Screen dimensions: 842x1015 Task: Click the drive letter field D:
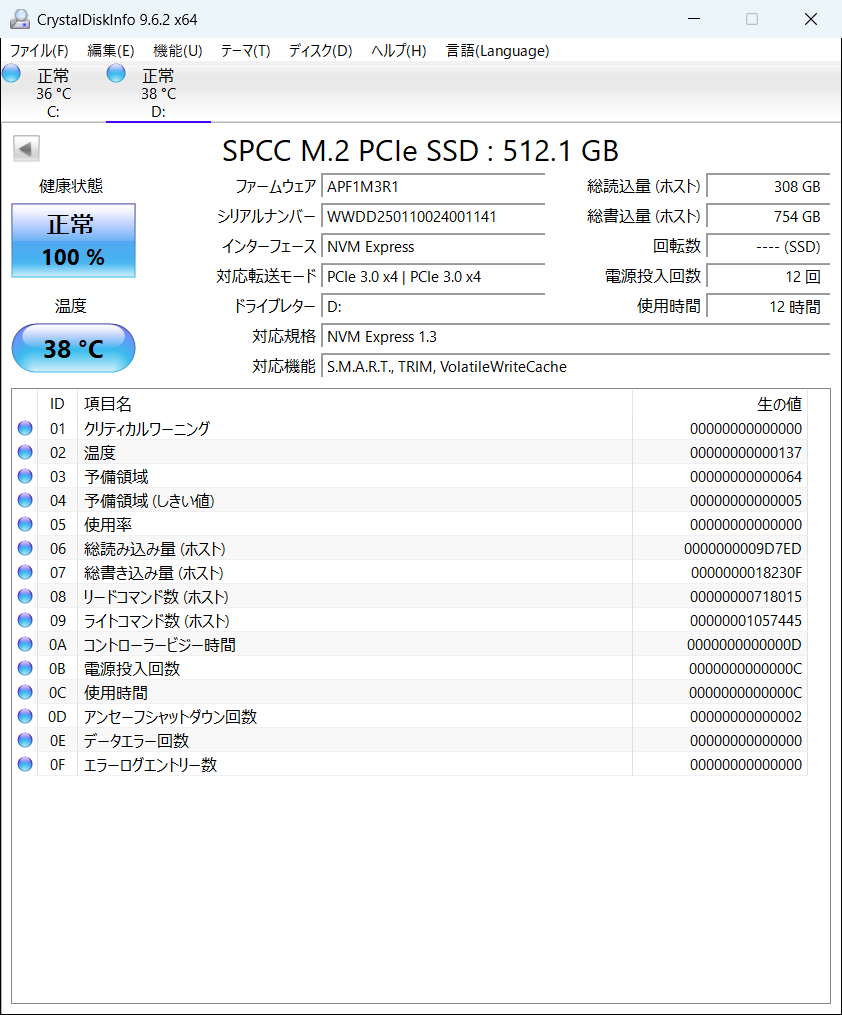pyautogui.click(x=433, y=306)
